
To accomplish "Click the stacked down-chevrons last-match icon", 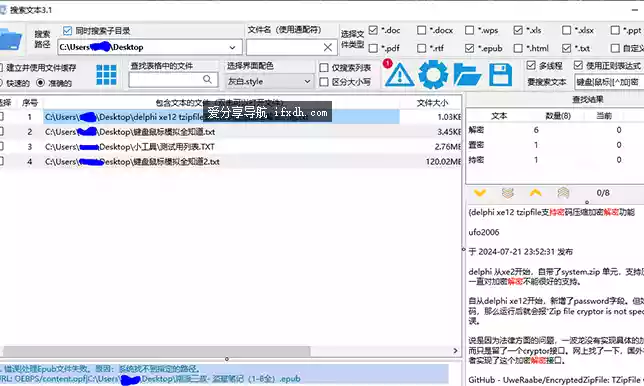I will tap(508, 193).
